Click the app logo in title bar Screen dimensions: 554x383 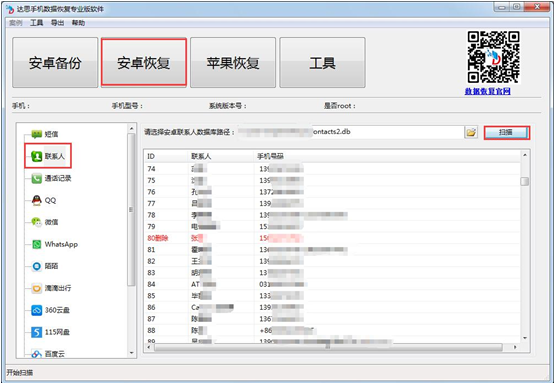click(10, 8)
